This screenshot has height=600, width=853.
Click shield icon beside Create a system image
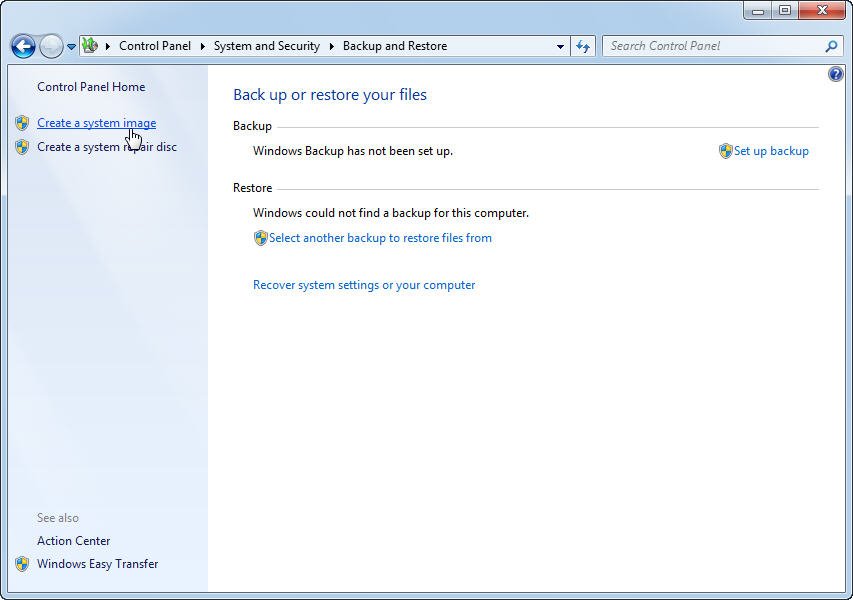tap(22, 123)
